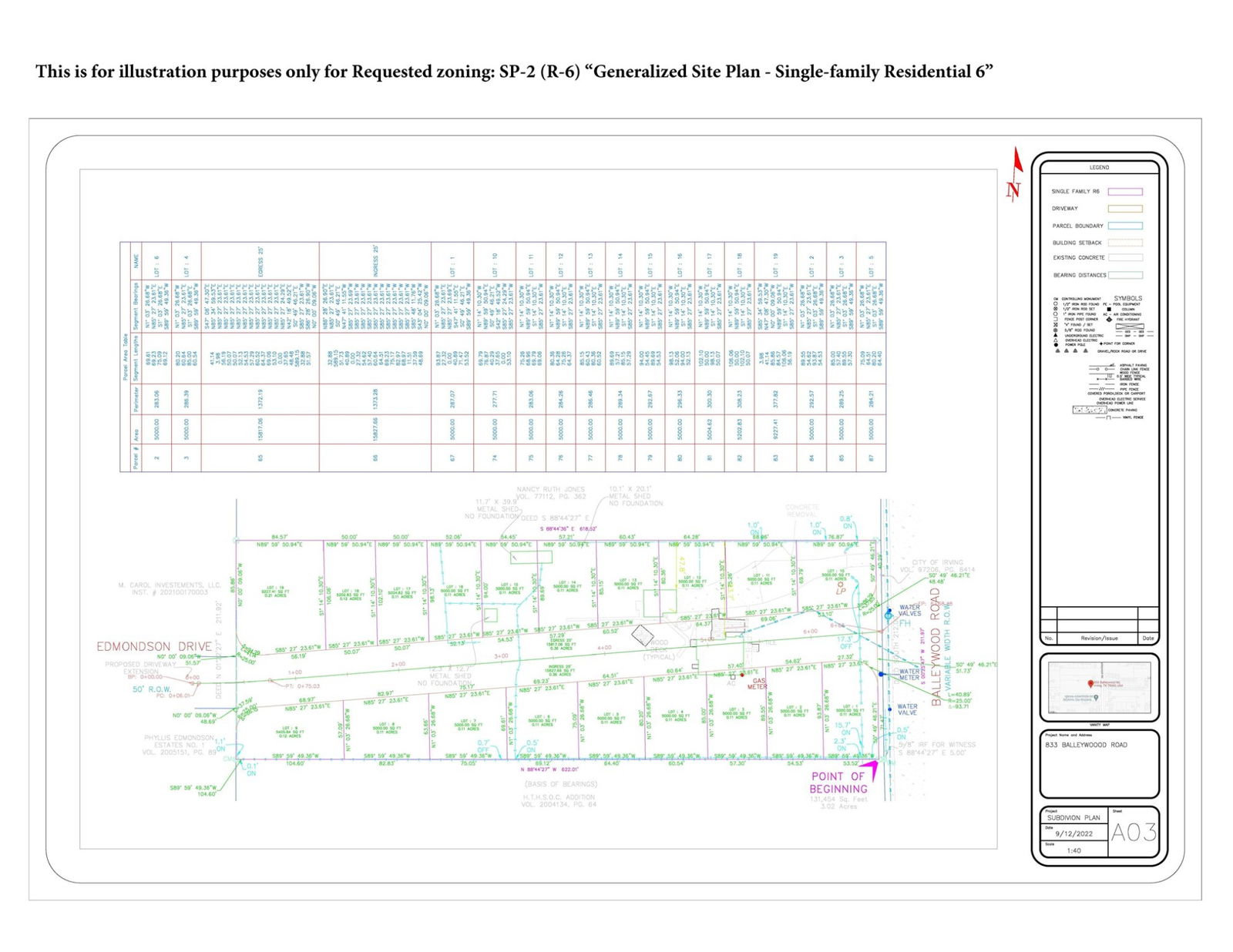1233x952 pixels.
Task: Click the 'This is for illustration purposes' heading
Action: (514, 72)
